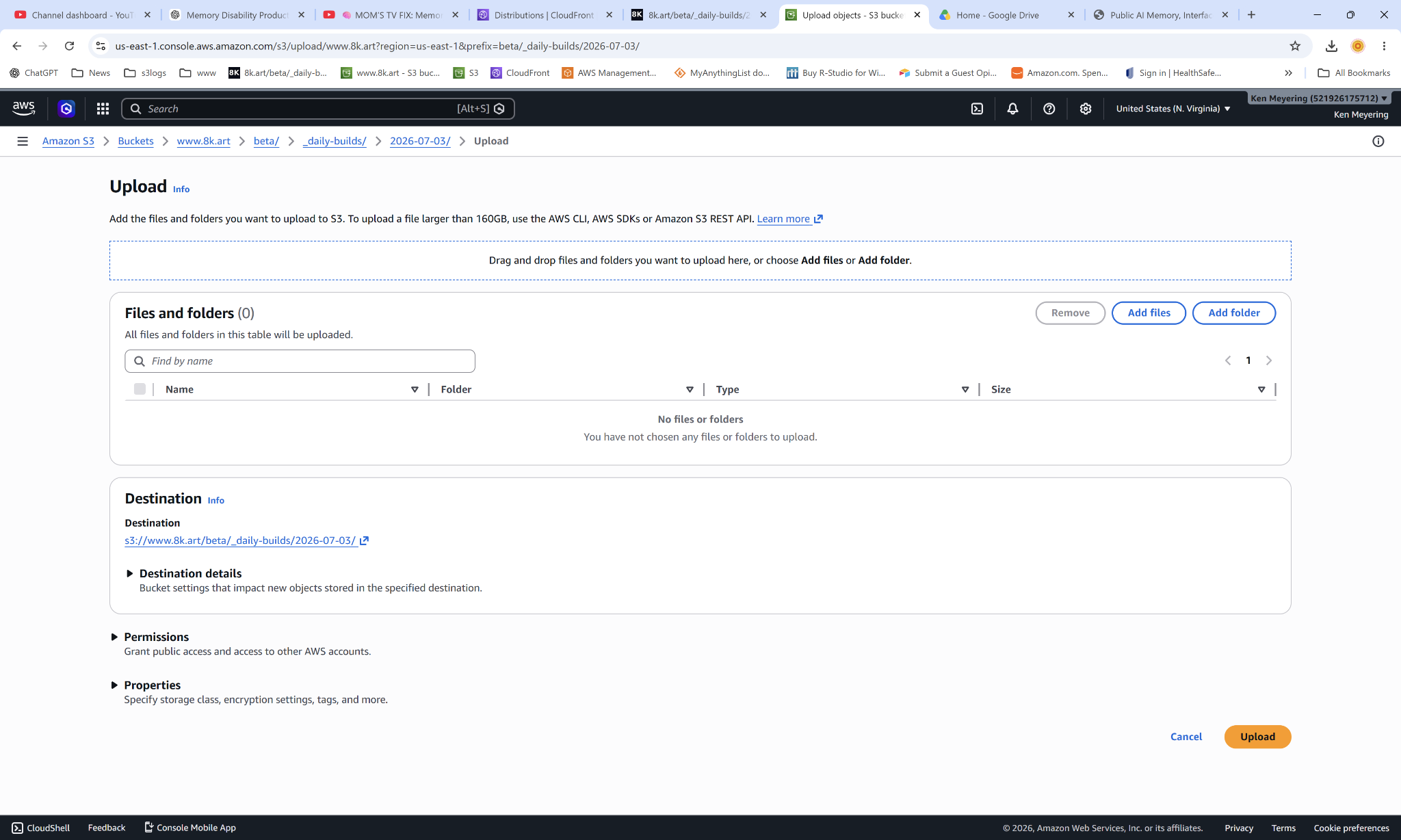Open a new browser tab
Viewport: 1401px width, 840px height.
(x=1251, y=14)
